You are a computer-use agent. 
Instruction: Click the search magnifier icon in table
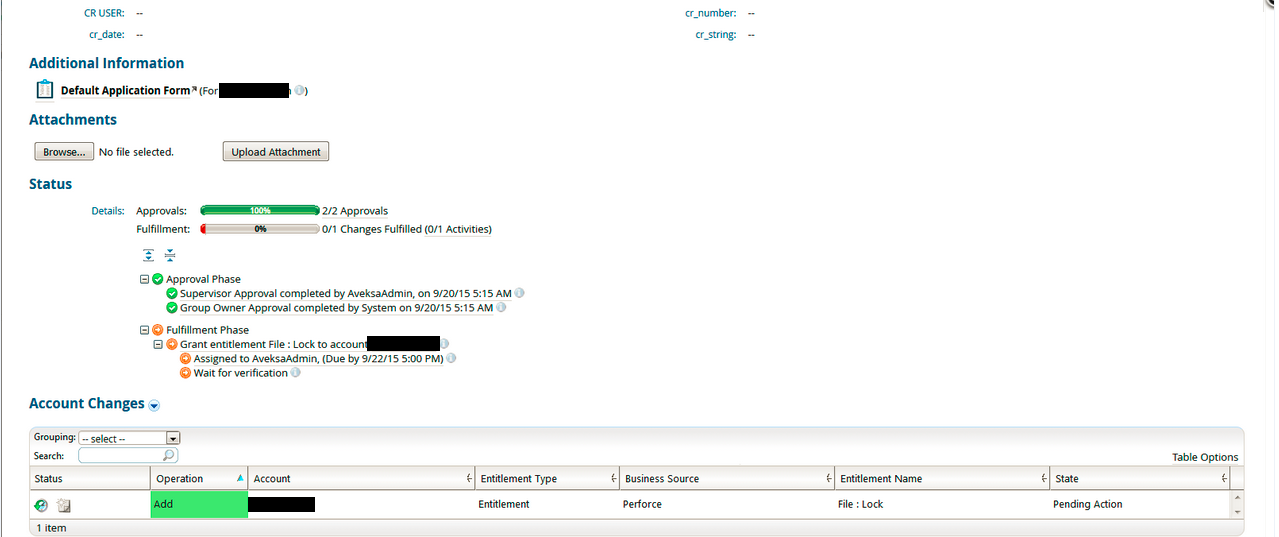pos(169,456)
